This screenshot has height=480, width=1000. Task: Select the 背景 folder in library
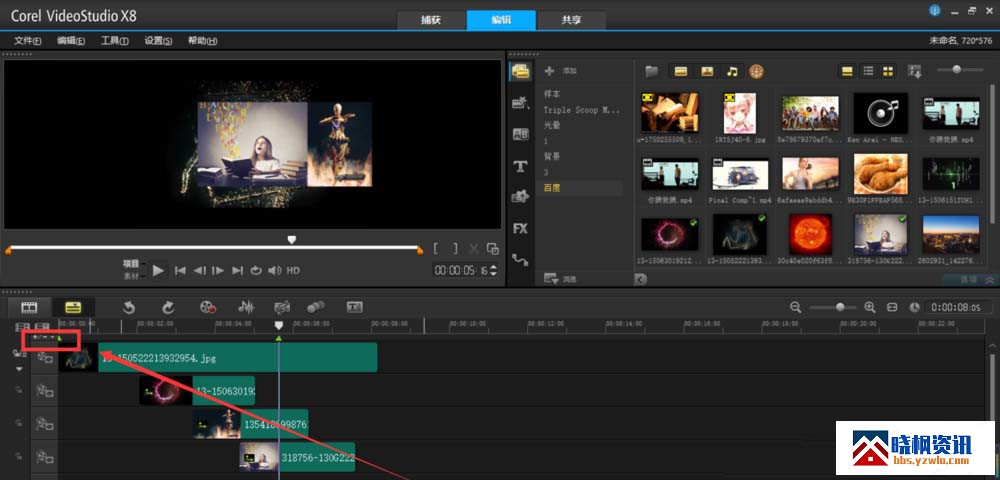552,157
